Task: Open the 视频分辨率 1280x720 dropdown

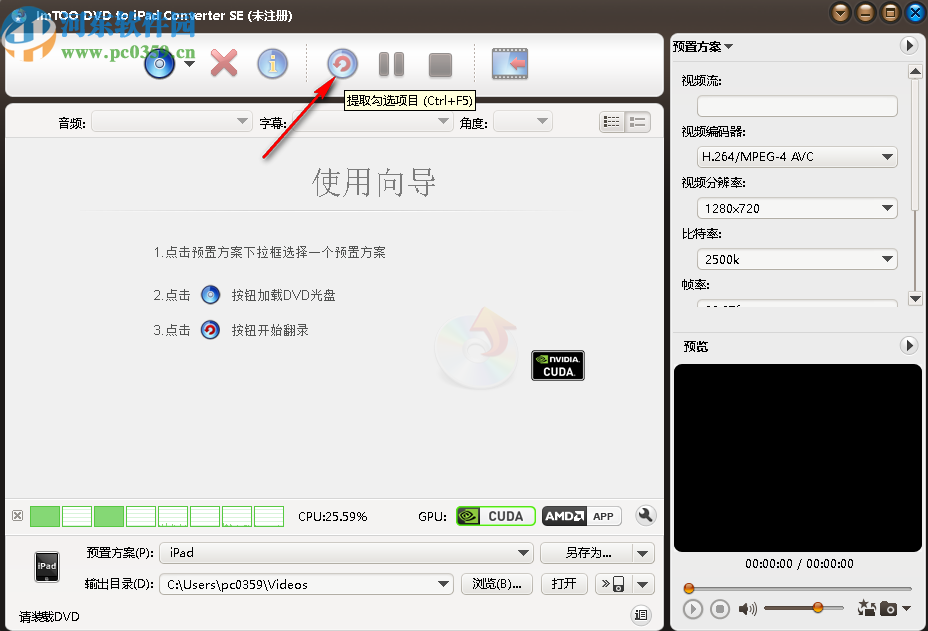Action: [x=796, y=208]
